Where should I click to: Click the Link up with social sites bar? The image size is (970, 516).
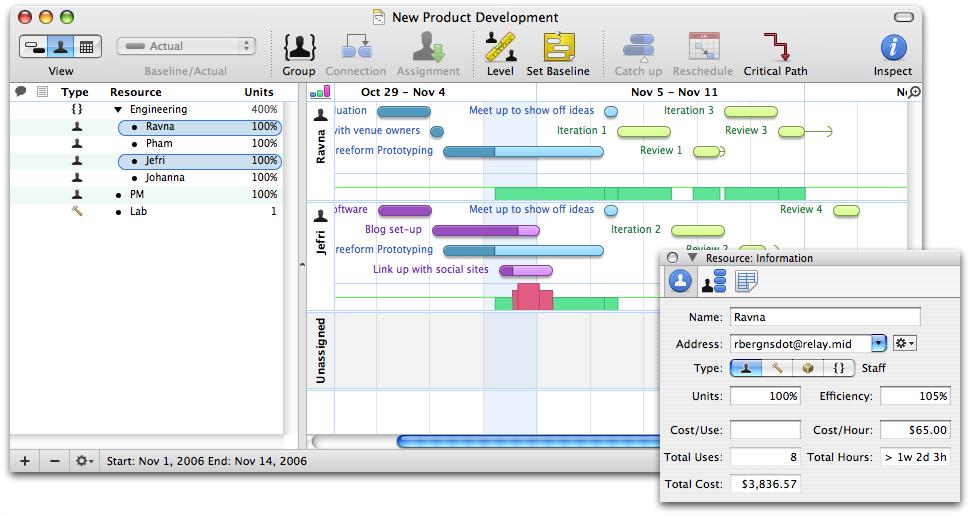(526, 270)
